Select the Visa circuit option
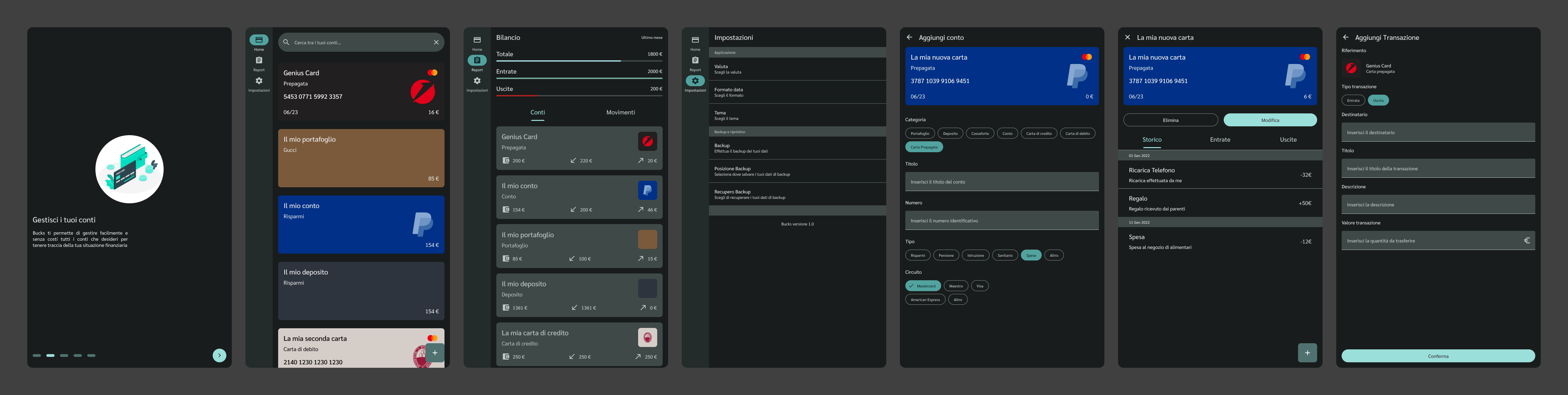Screen dimensions: 1568x395 [979, 286]
